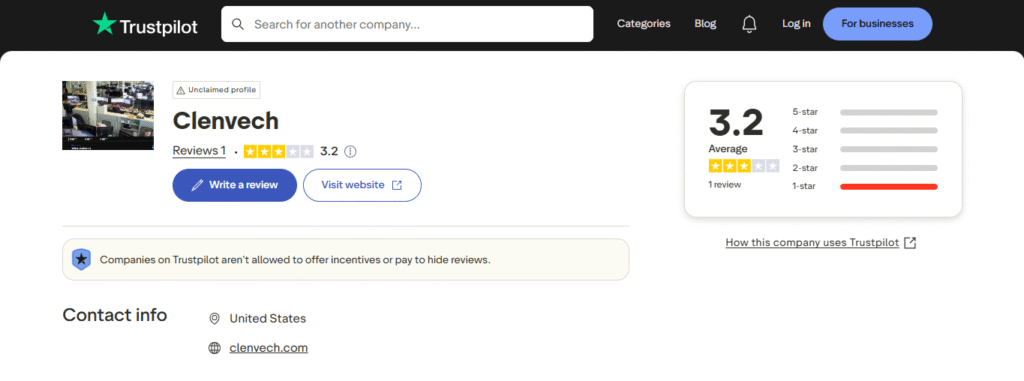
Task: Click the Write a review button
Action: pyautogui.click(x=234, y=185)
